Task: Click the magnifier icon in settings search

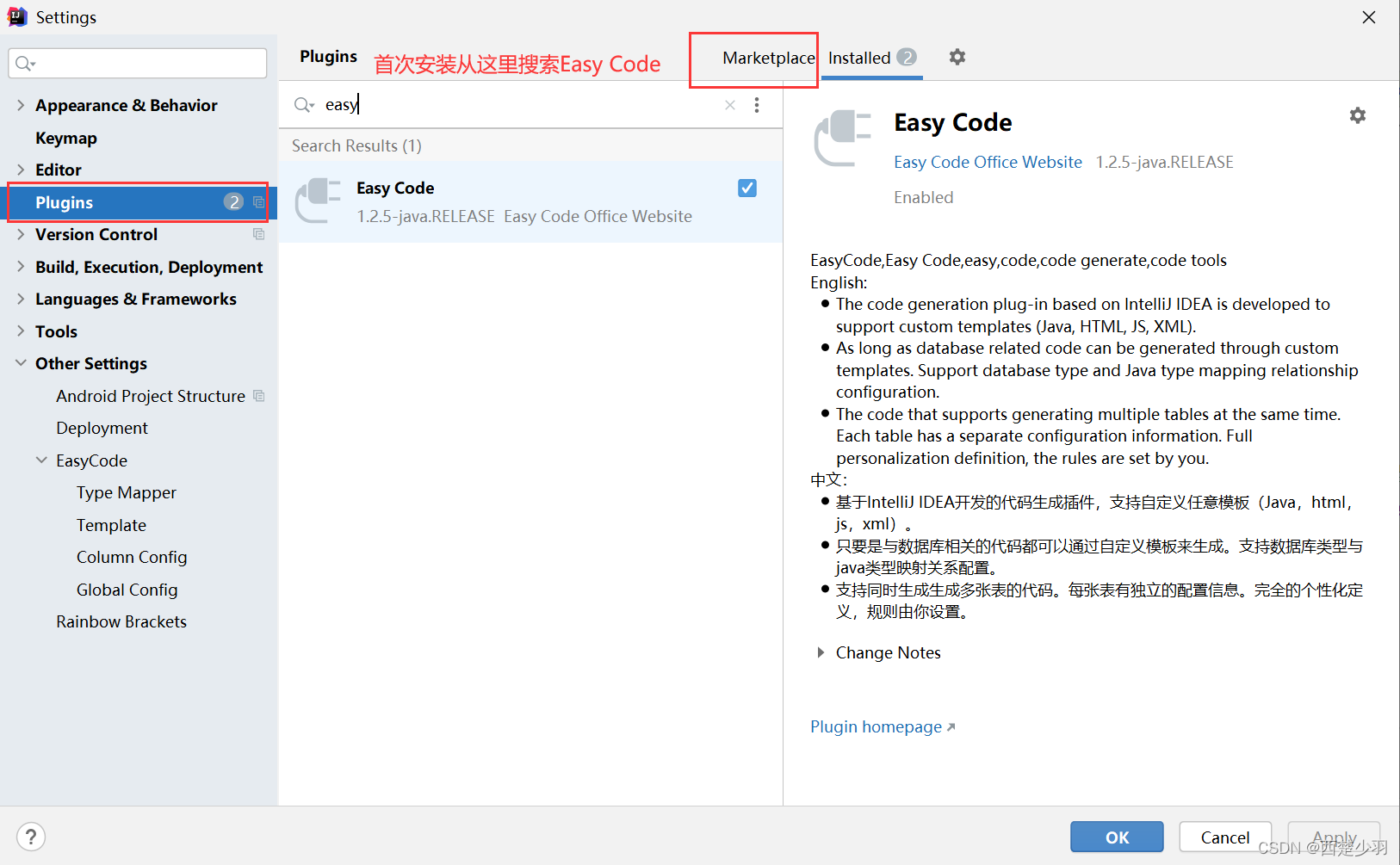Action: point(24,64)
